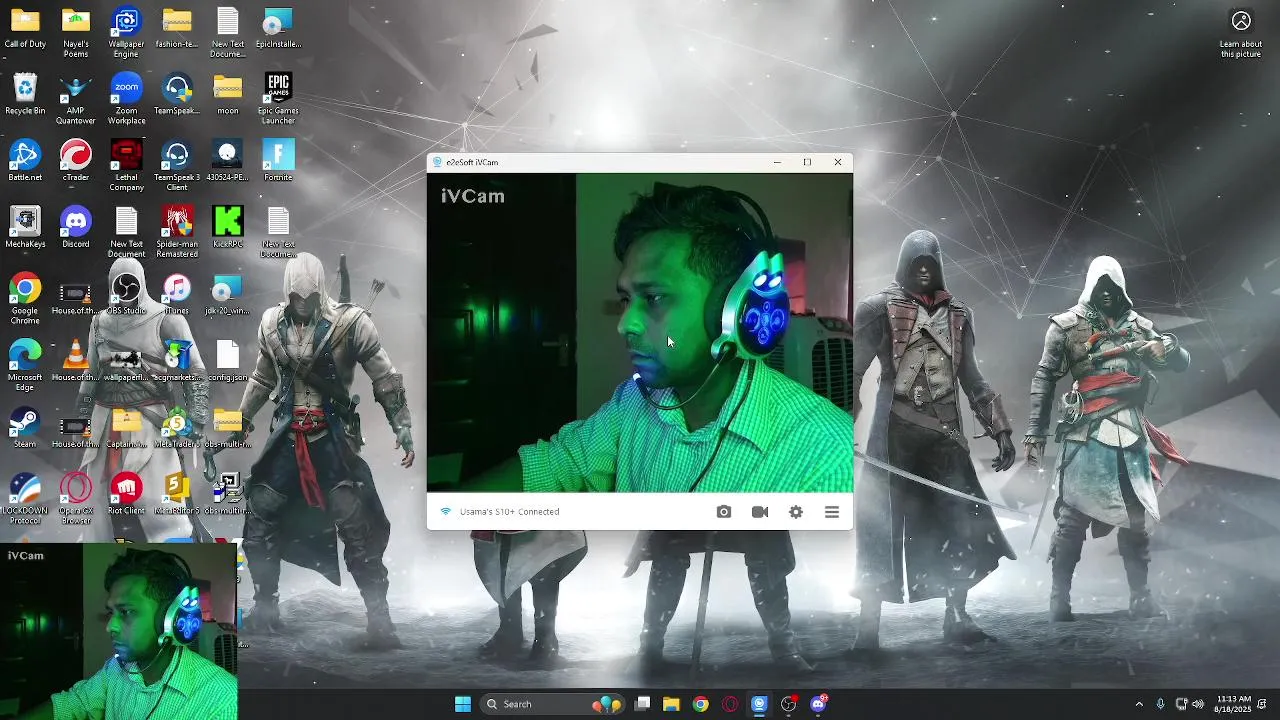The height and width of the screenshot is (720, 1280).
Task: Select the 430524-PE desktop file
Action: 228,162
